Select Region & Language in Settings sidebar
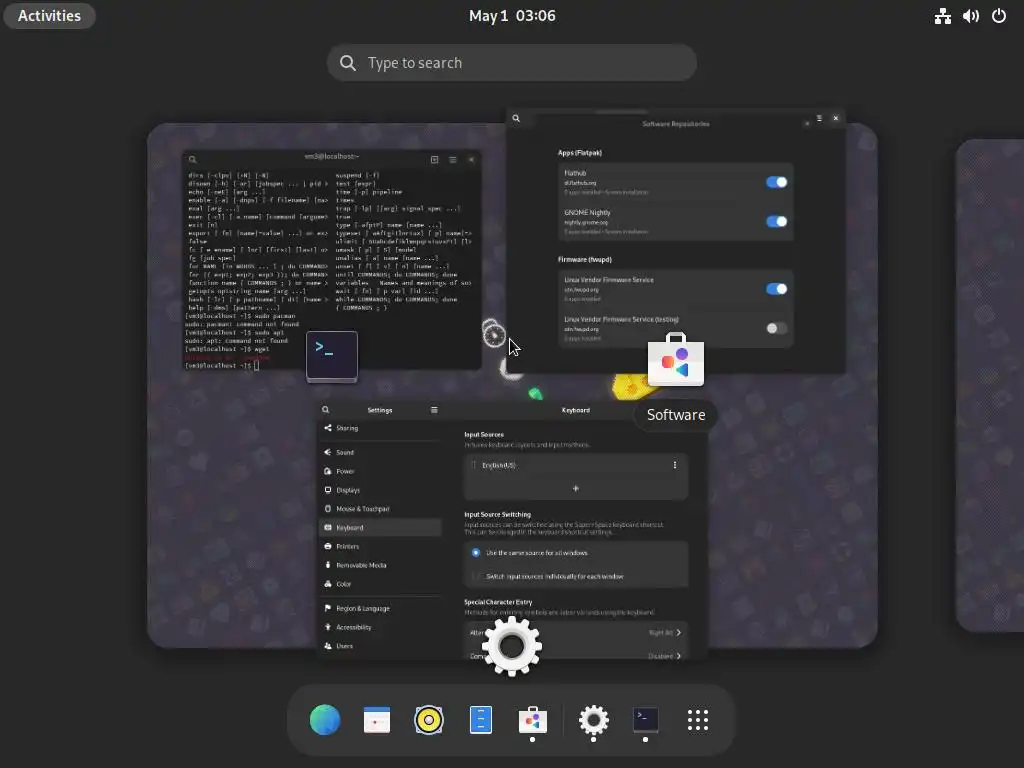Viewport: 1024px width, 768px height. click(380, 608)
